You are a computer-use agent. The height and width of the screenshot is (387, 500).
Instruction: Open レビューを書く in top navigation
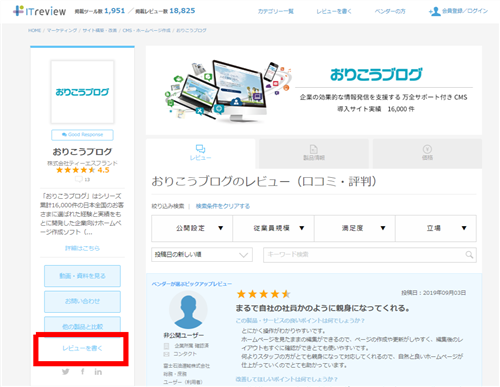click(334, 11)
